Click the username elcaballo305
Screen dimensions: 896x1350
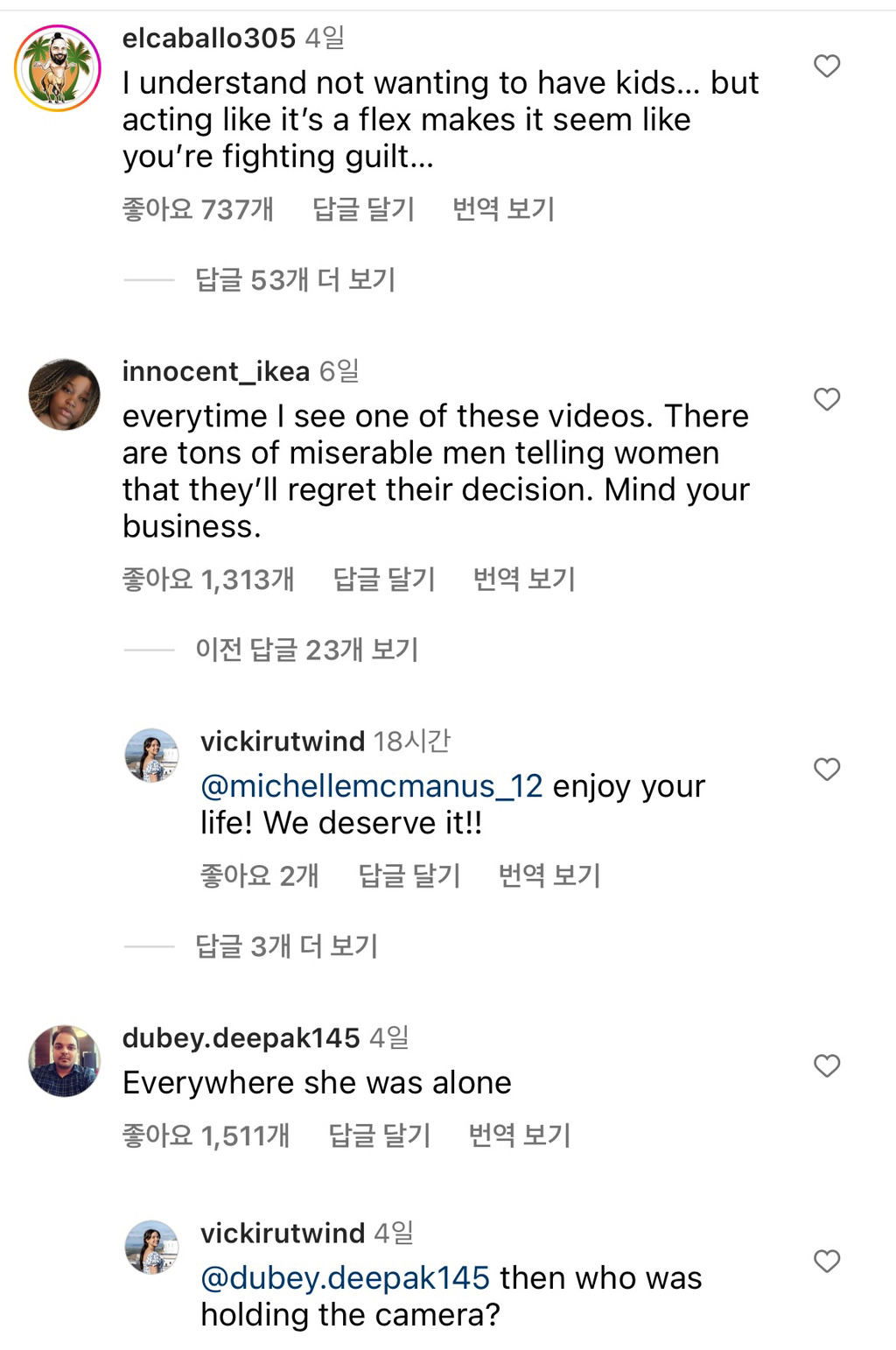[207, 39]
